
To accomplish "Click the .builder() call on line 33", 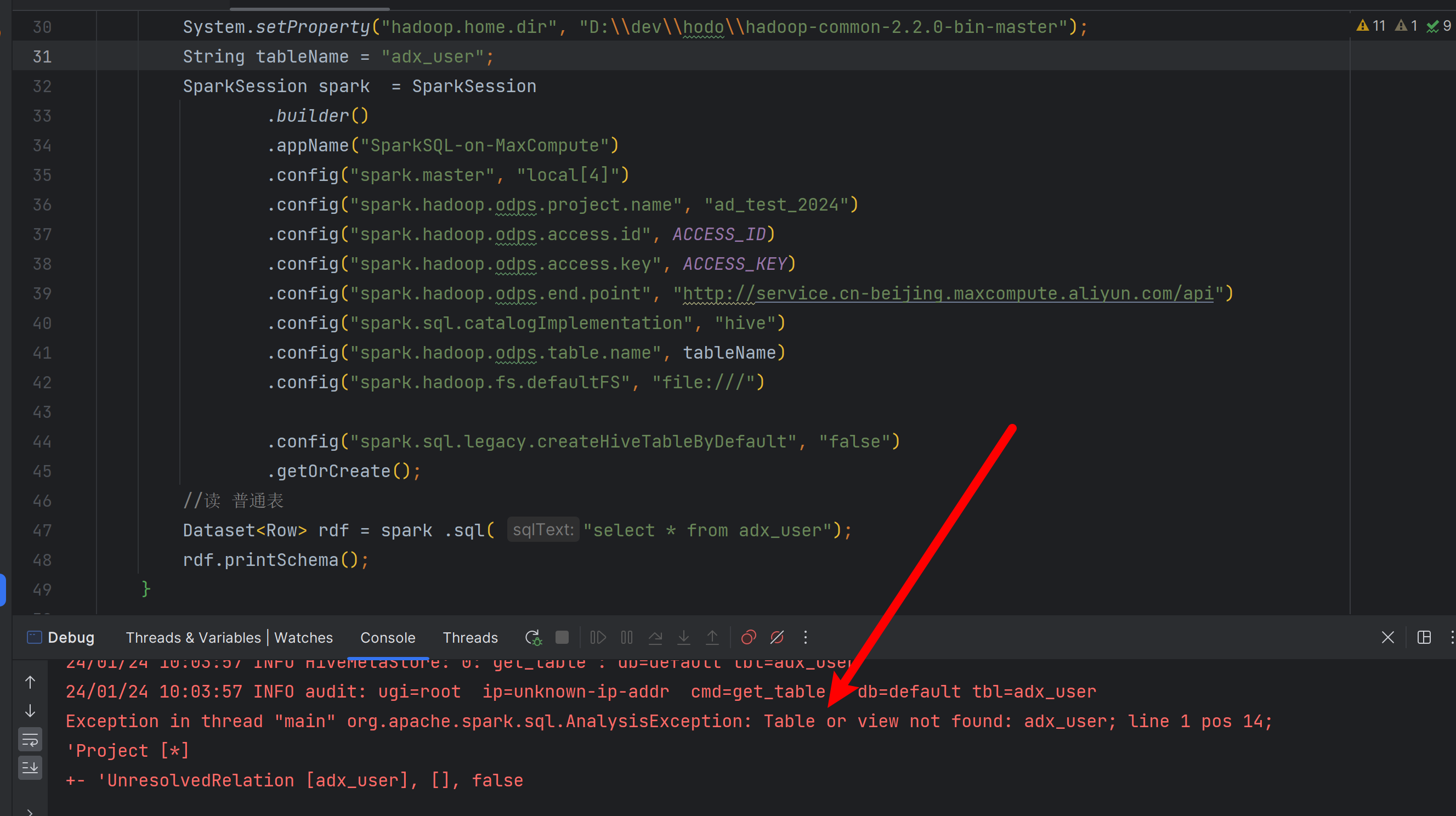I will coord(318,115).
